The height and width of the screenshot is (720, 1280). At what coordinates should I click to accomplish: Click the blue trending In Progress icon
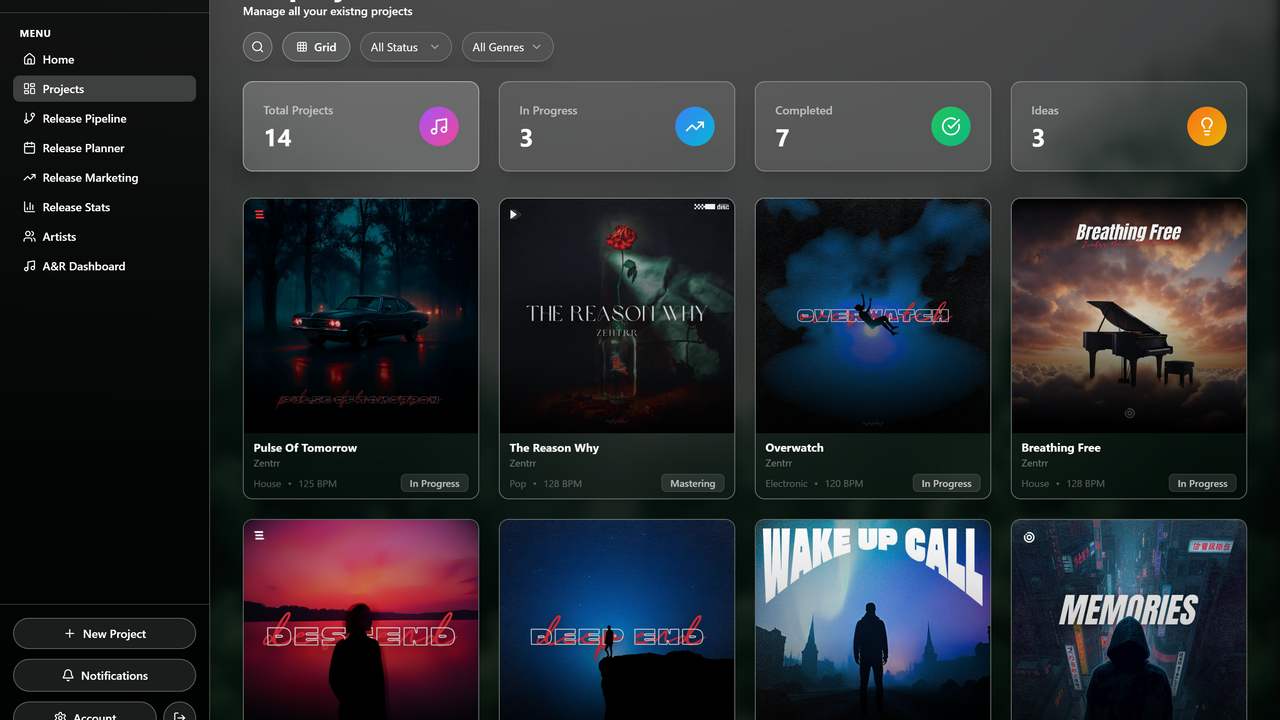[x=695, y=127]
